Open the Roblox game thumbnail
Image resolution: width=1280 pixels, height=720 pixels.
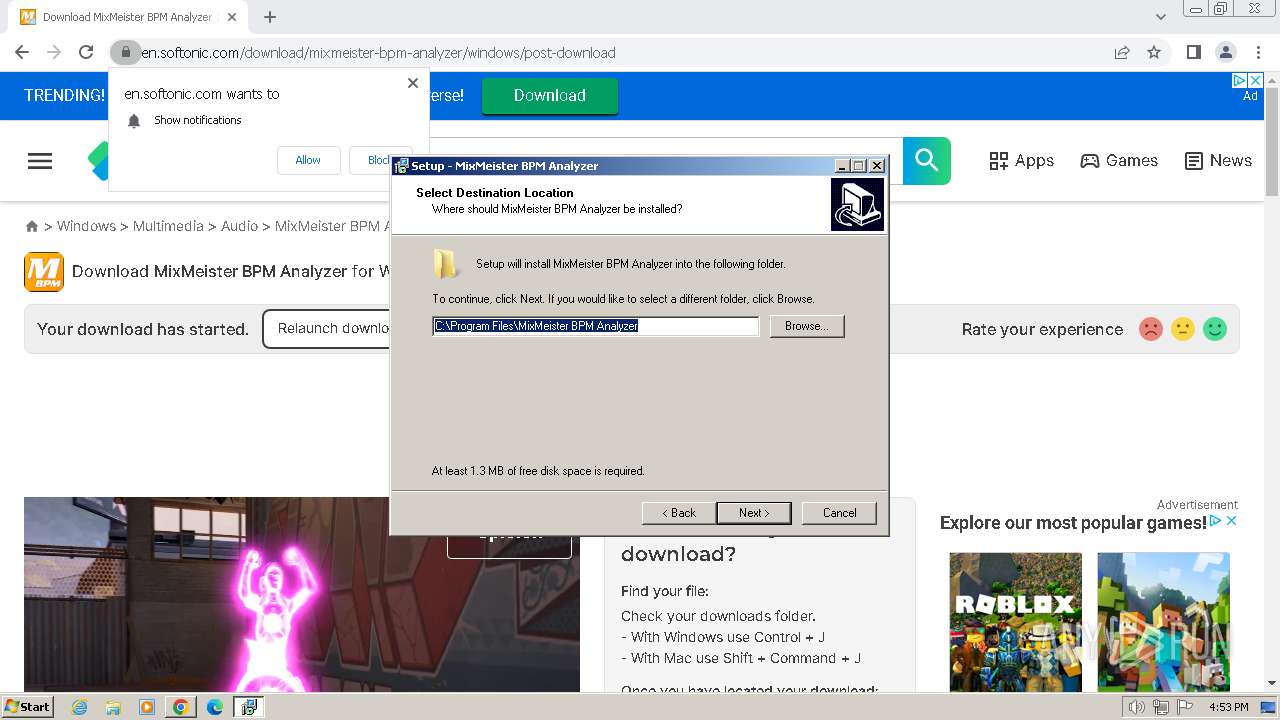click(x=1016, y=622)
